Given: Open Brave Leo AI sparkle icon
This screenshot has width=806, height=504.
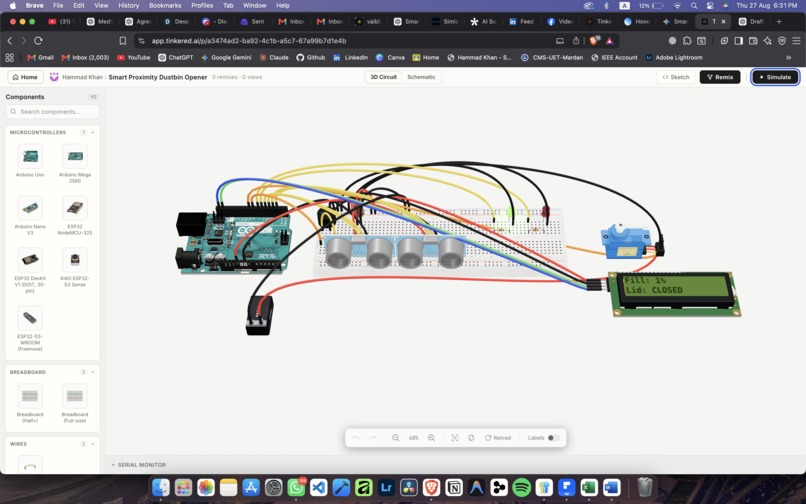Looking at the screenshot, I should pyautogui.click(x=767, y=41).
